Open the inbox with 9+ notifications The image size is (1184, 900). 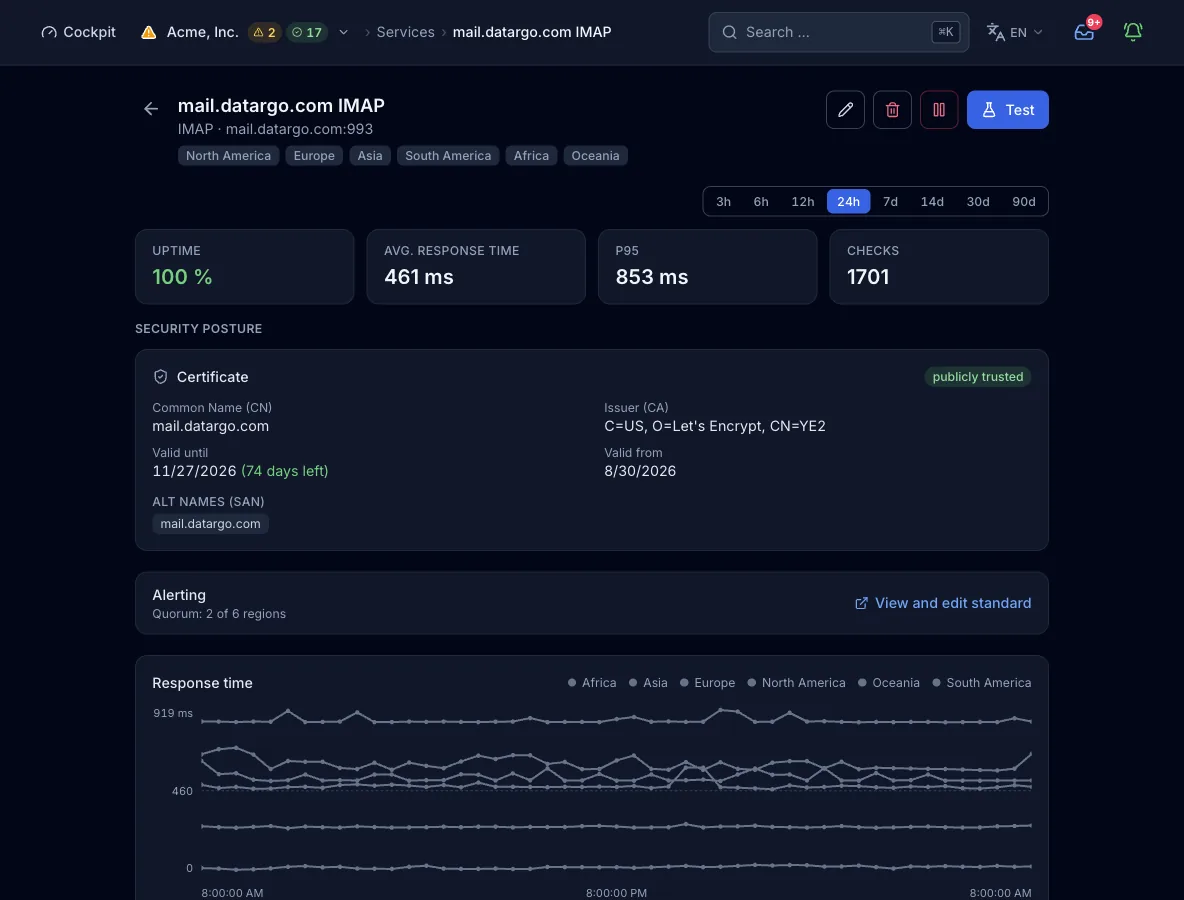[x=1084, y=32]
